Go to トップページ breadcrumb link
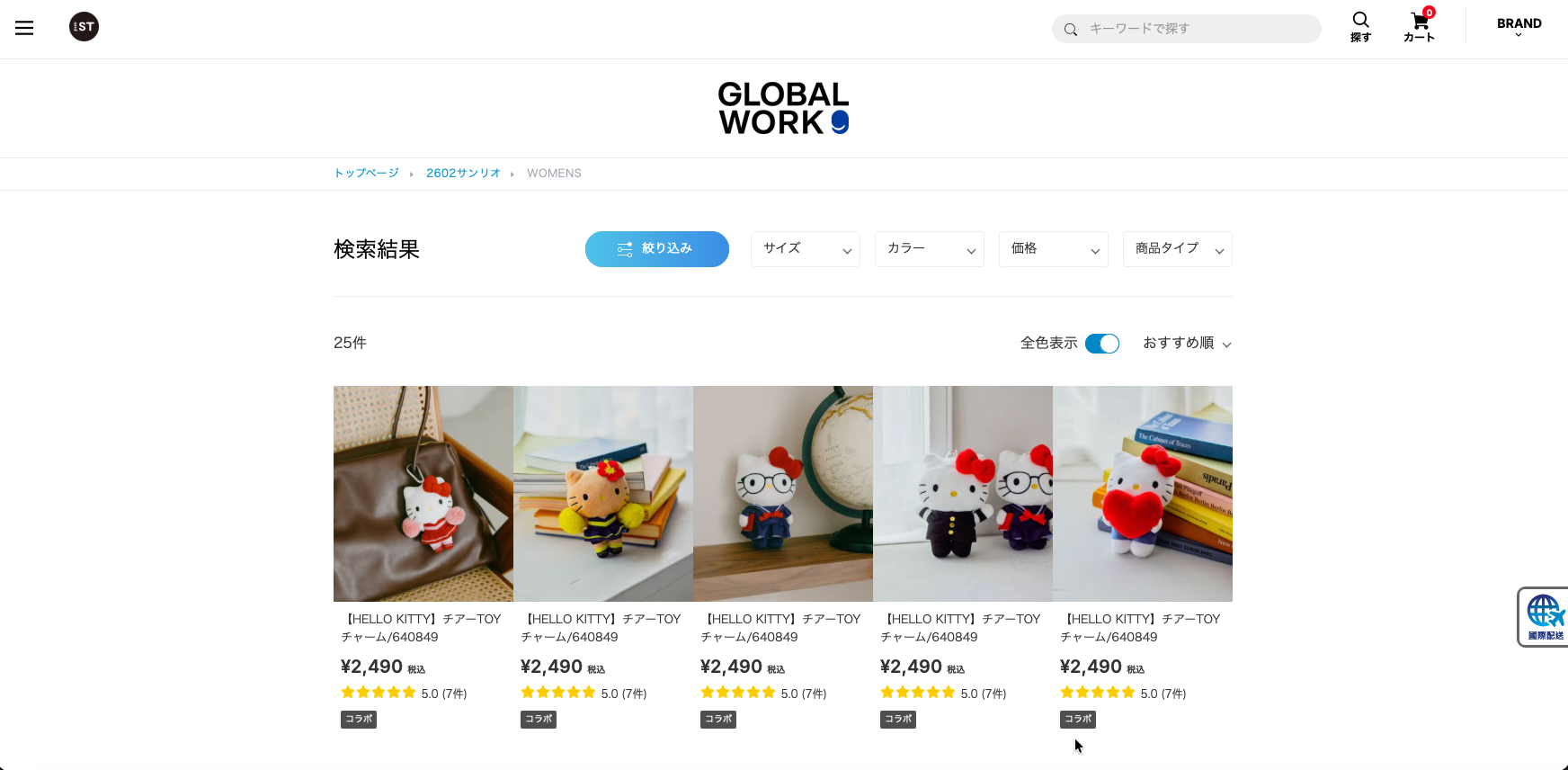 click(366, 173)
